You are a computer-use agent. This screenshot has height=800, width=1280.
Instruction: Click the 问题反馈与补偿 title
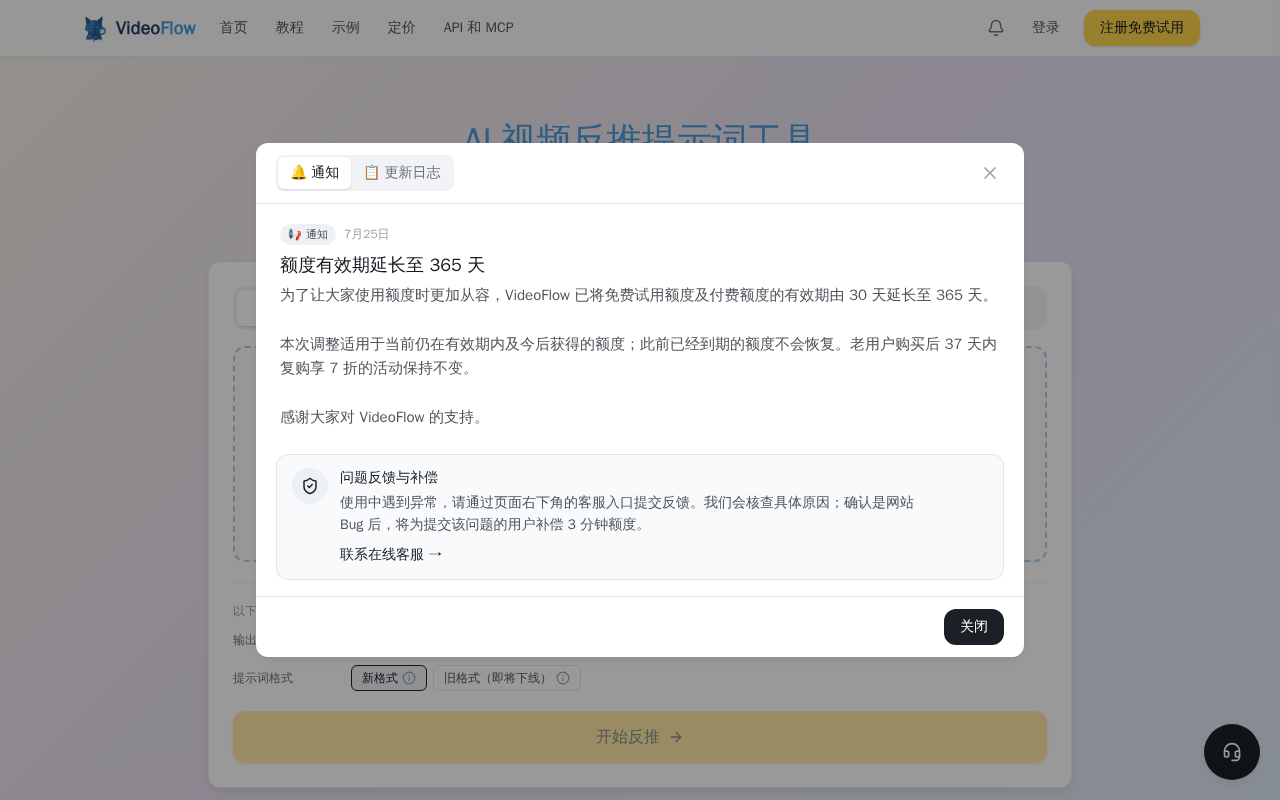click(x=389, y=477)
